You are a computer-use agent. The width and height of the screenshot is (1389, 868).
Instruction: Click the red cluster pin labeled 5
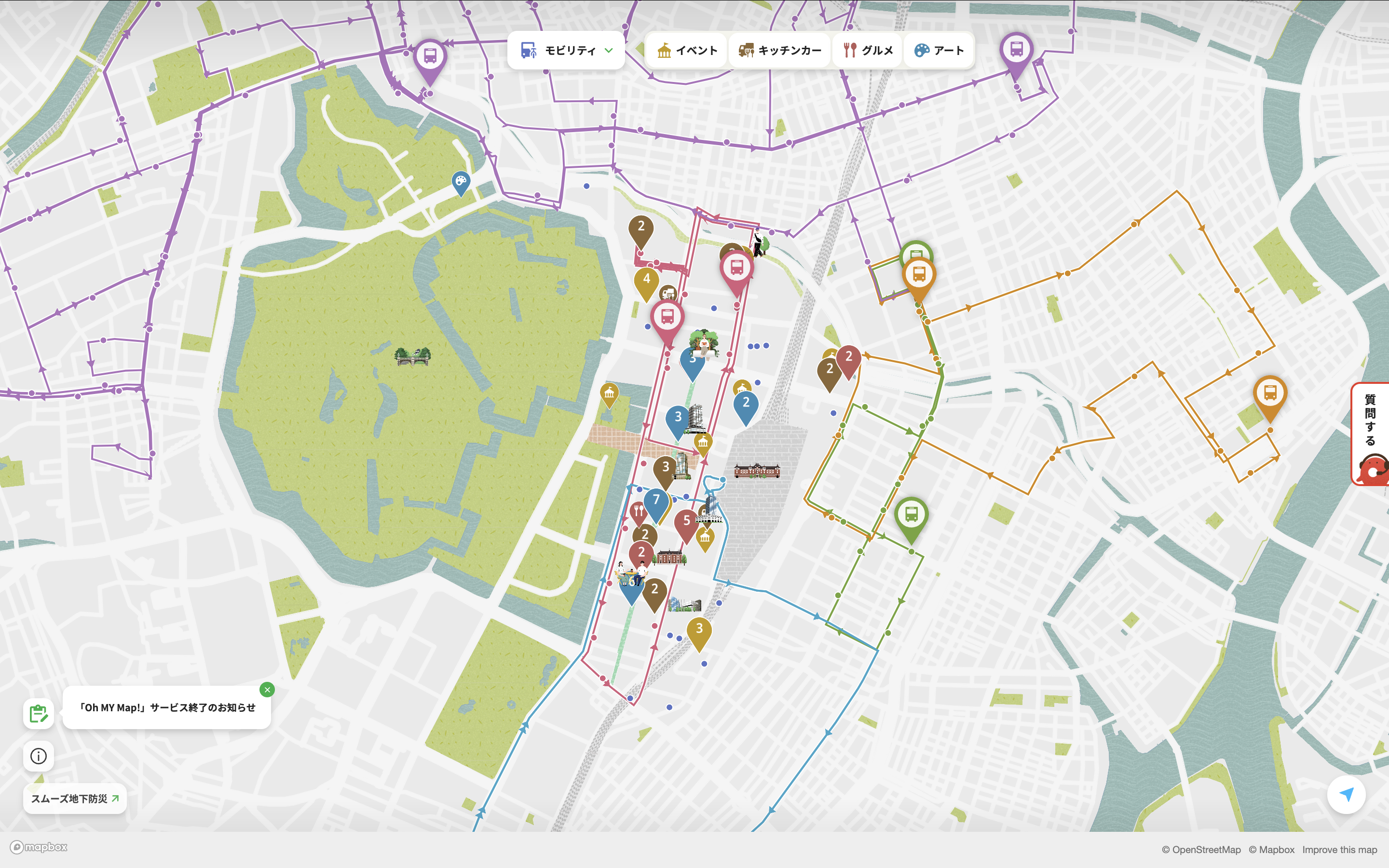coord(686,525)
